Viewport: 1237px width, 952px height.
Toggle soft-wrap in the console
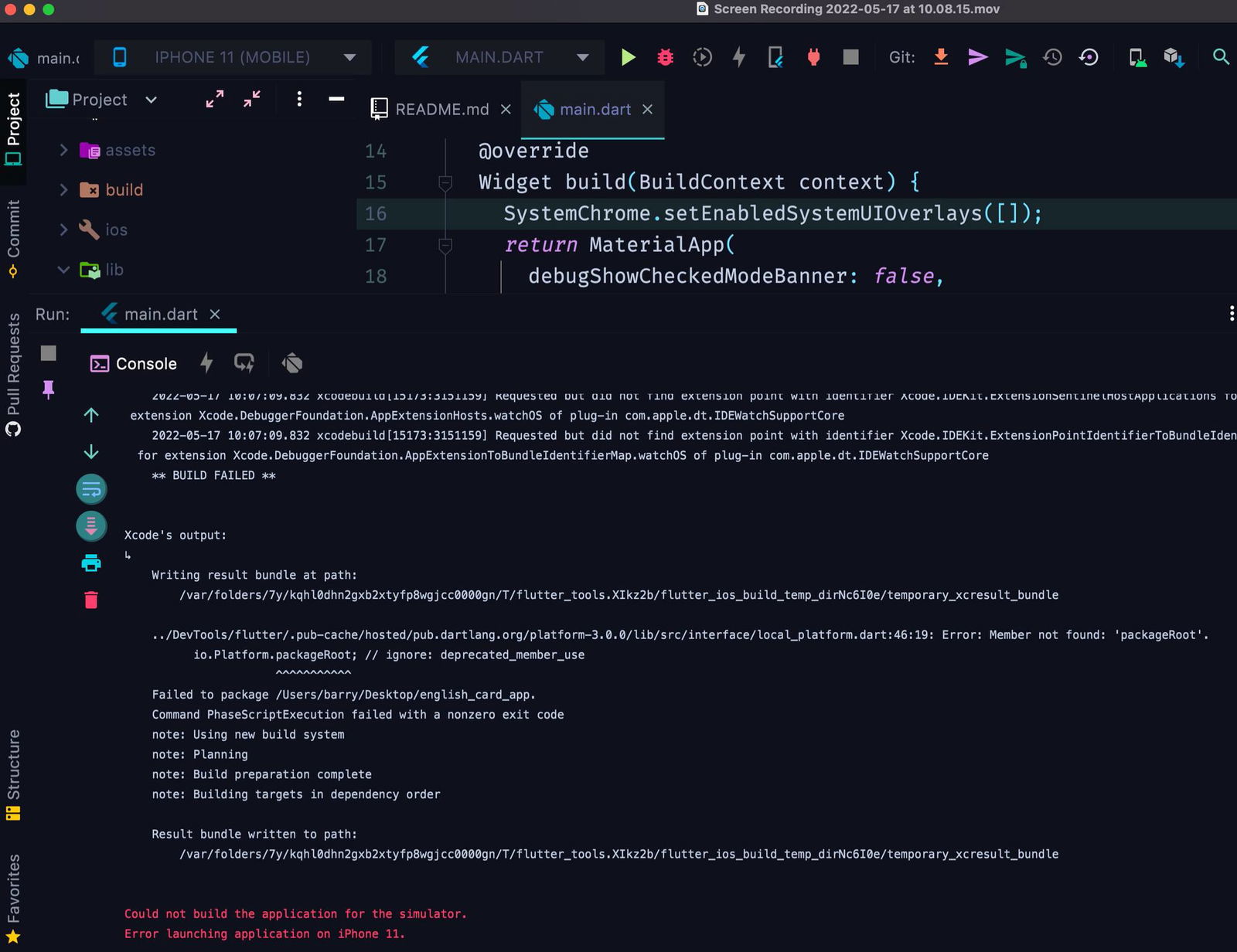point(91,489)
